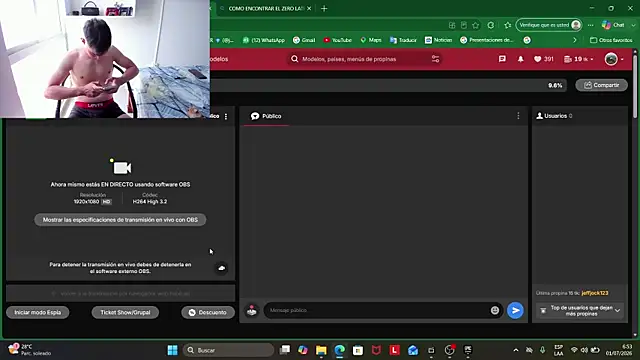Click the cloud icon in broadcast panel

point(222,268)
